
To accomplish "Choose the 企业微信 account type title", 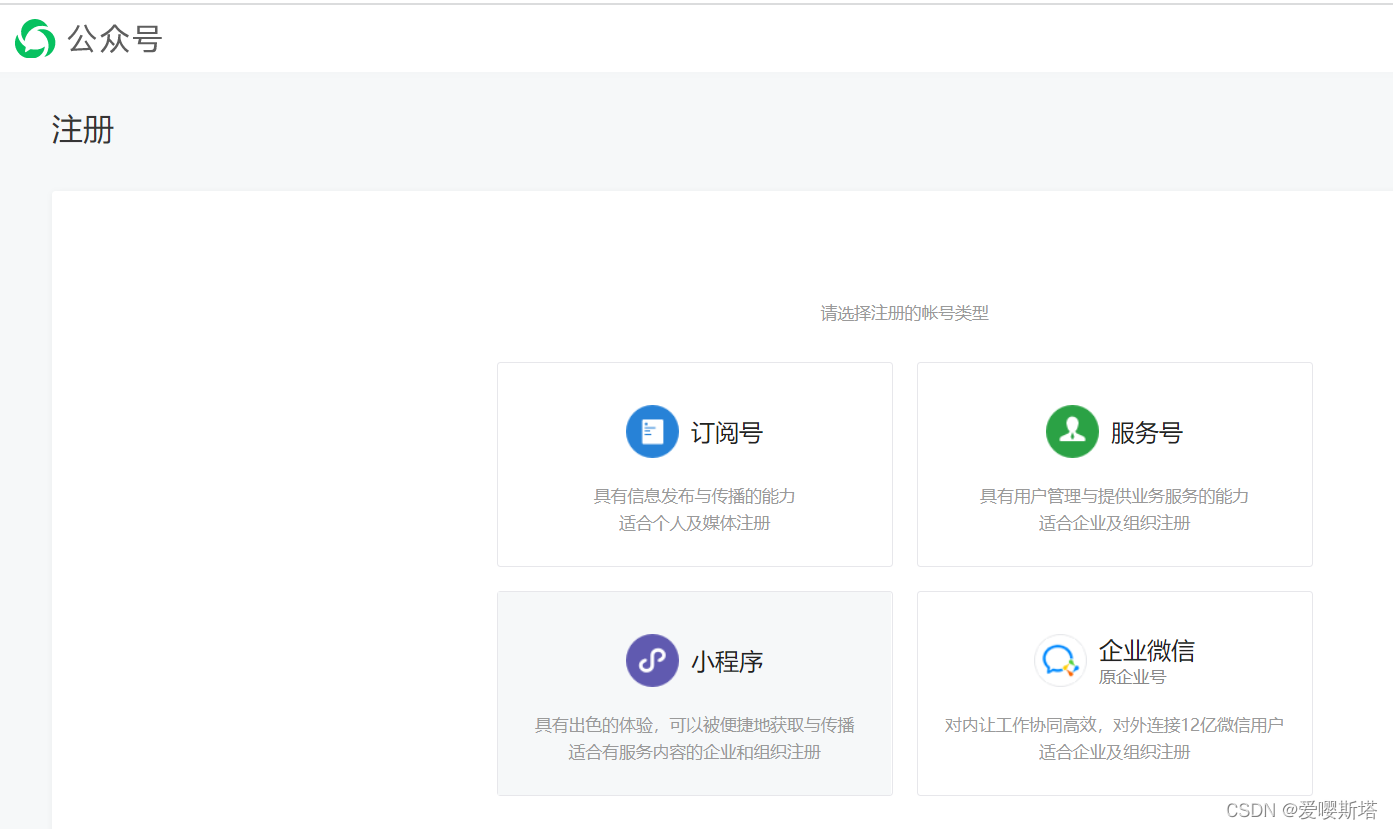I will (x=1147, y=651).
